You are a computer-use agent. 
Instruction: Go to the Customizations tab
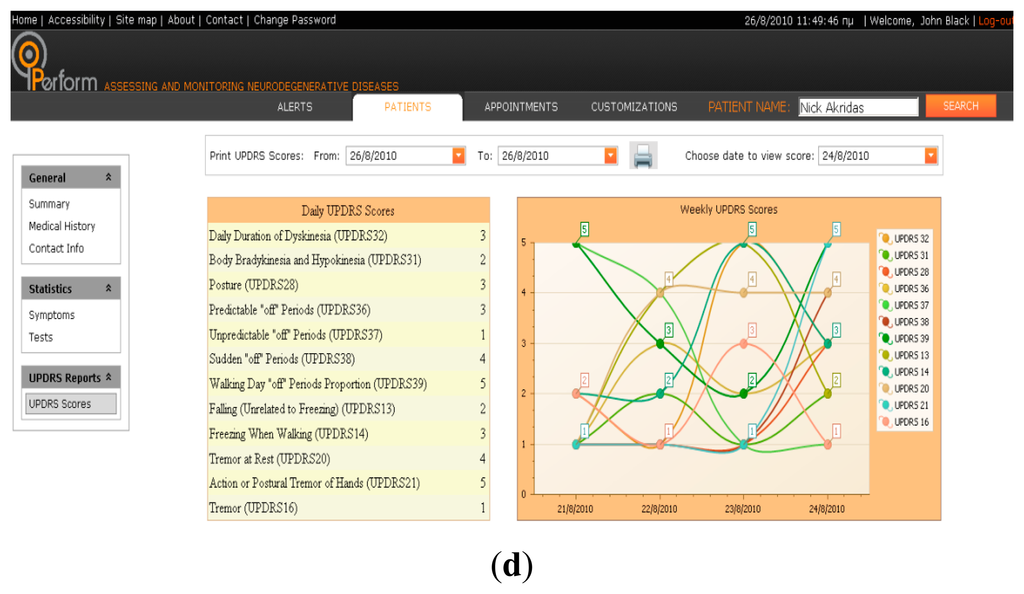coord(634,107)
